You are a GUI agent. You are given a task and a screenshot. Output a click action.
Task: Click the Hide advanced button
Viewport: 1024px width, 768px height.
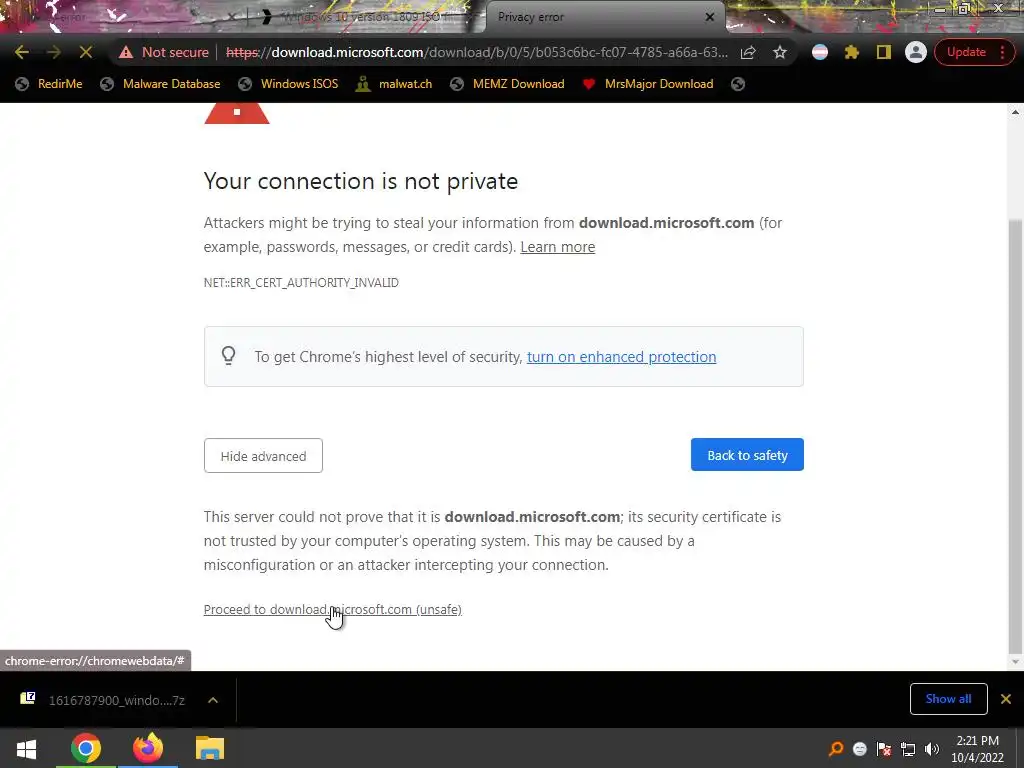(263, 456)
